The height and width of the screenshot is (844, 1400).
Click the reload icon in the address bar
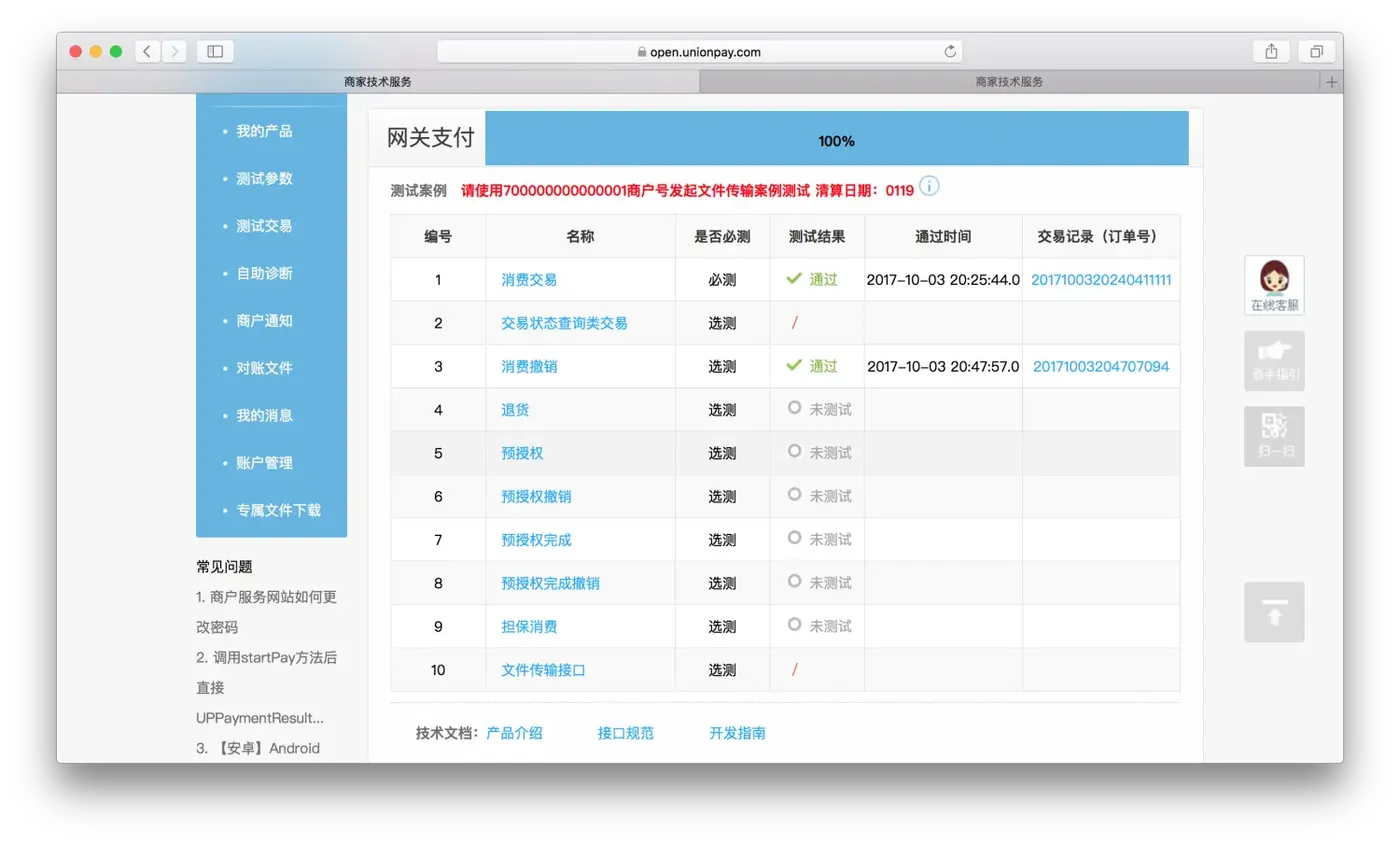click(x=950, y=50)
